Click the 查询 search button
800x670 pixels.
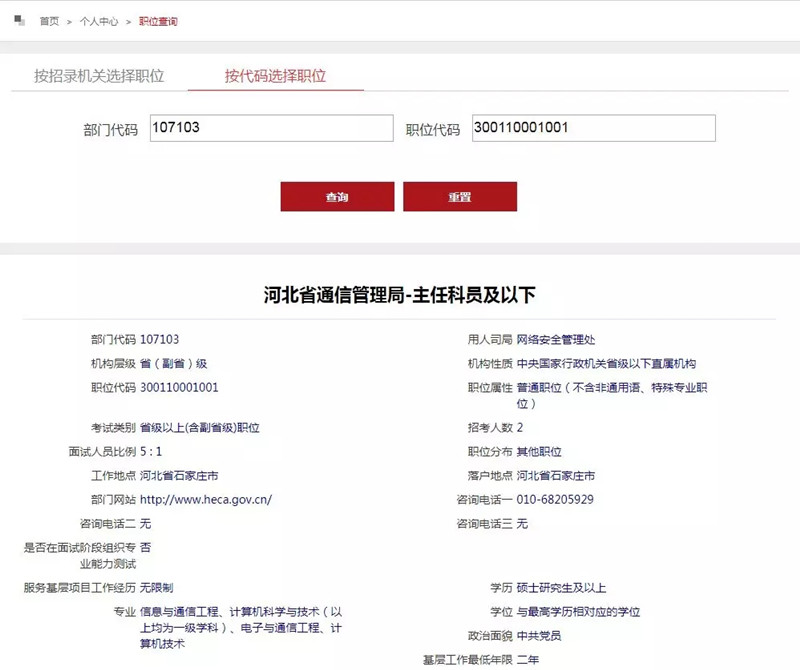337,196
